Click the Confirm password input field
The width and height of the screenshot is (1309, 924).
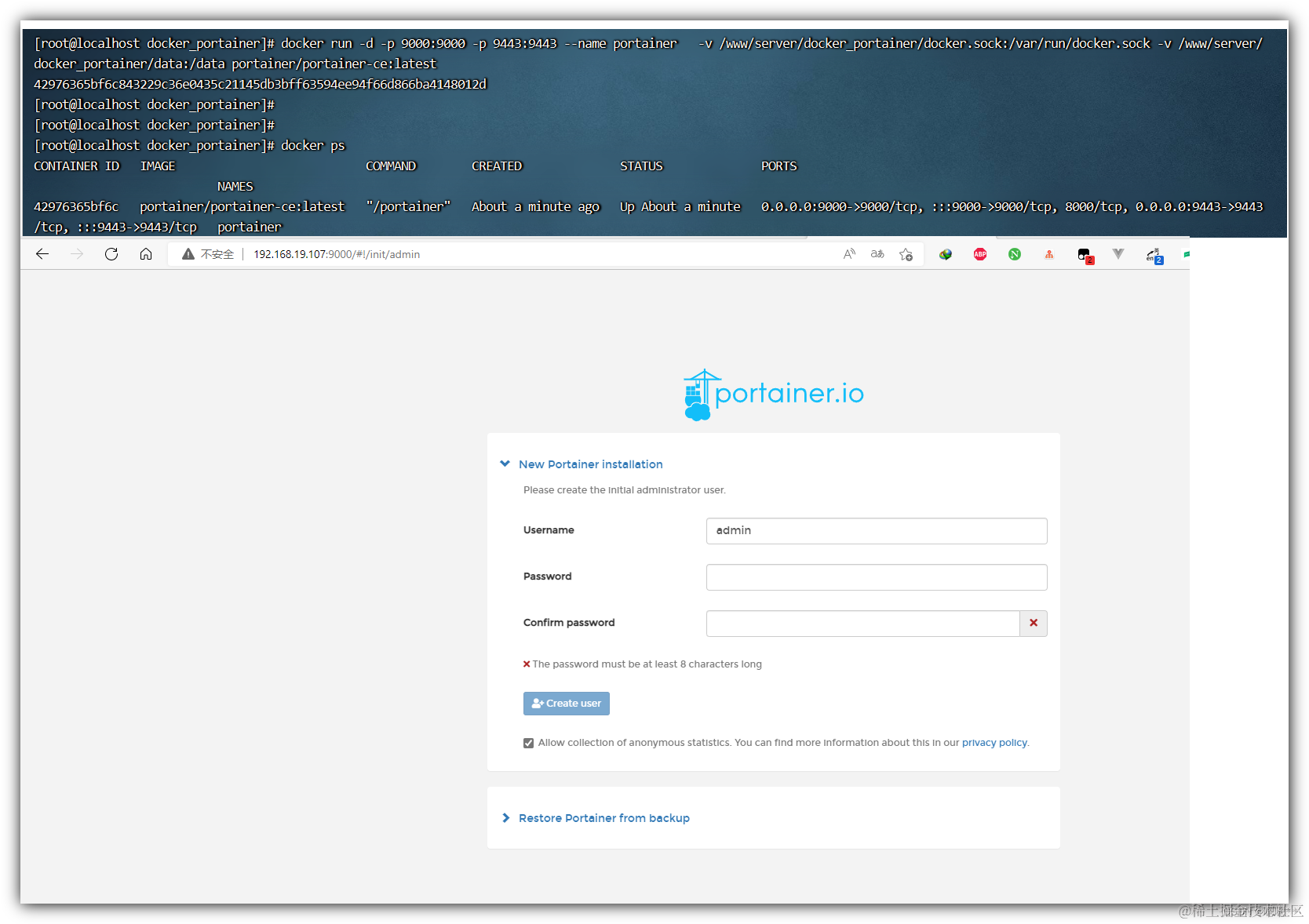pyautogui.click(x=862, y=624)
